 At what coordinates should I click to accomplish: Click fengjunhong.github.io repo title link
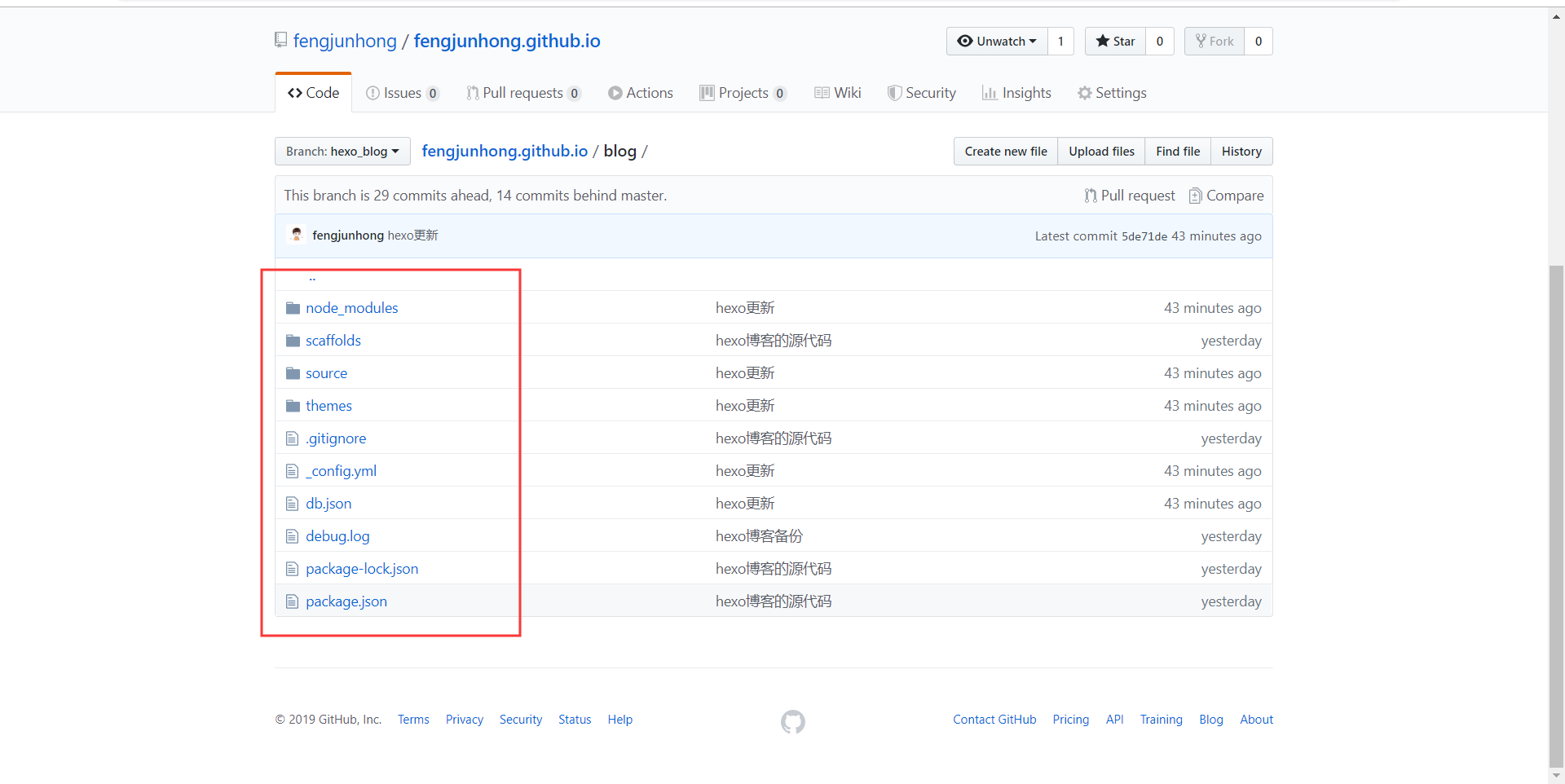pos(507,41)
